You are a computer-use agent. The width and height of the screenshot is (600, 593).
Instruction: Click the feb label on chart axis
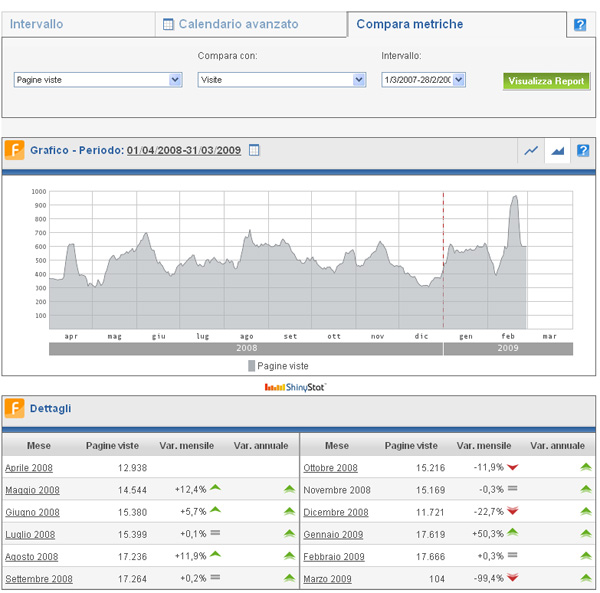[x=508, y=336]
